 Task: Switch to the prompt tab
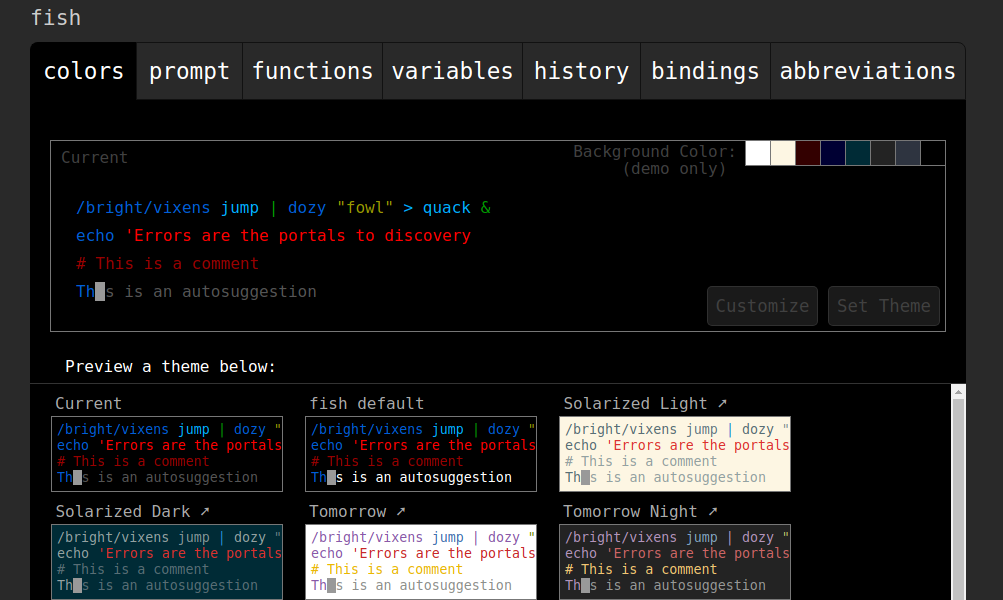(x=189, y=72)
